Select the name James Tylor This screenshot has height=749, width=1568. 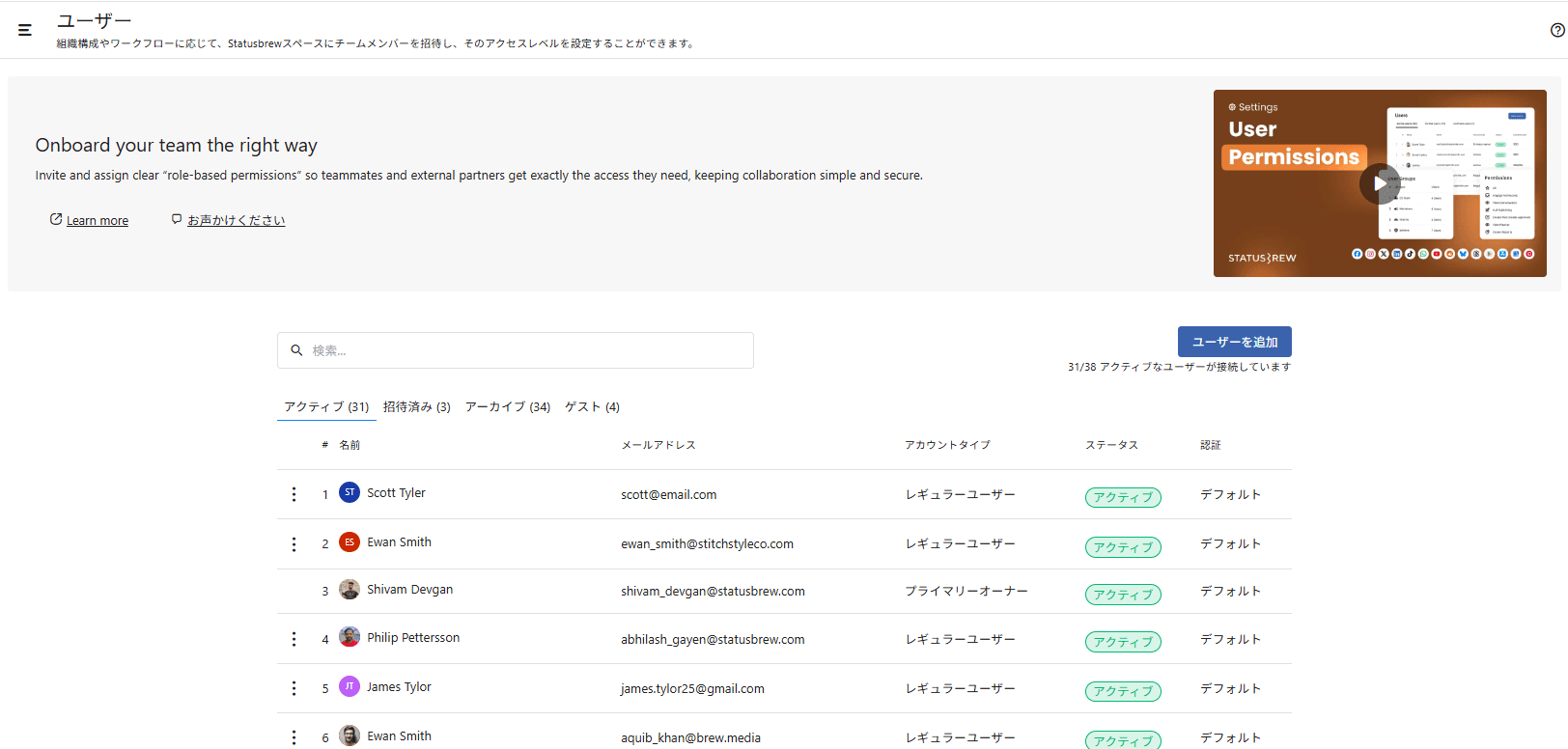tap(399, 687)
